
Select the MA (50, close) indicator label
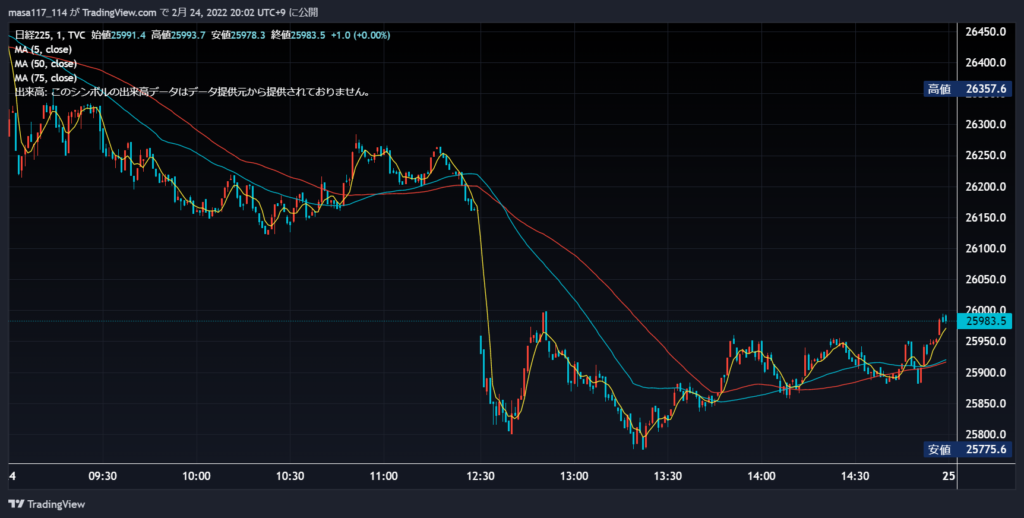(x=46, y=64)
